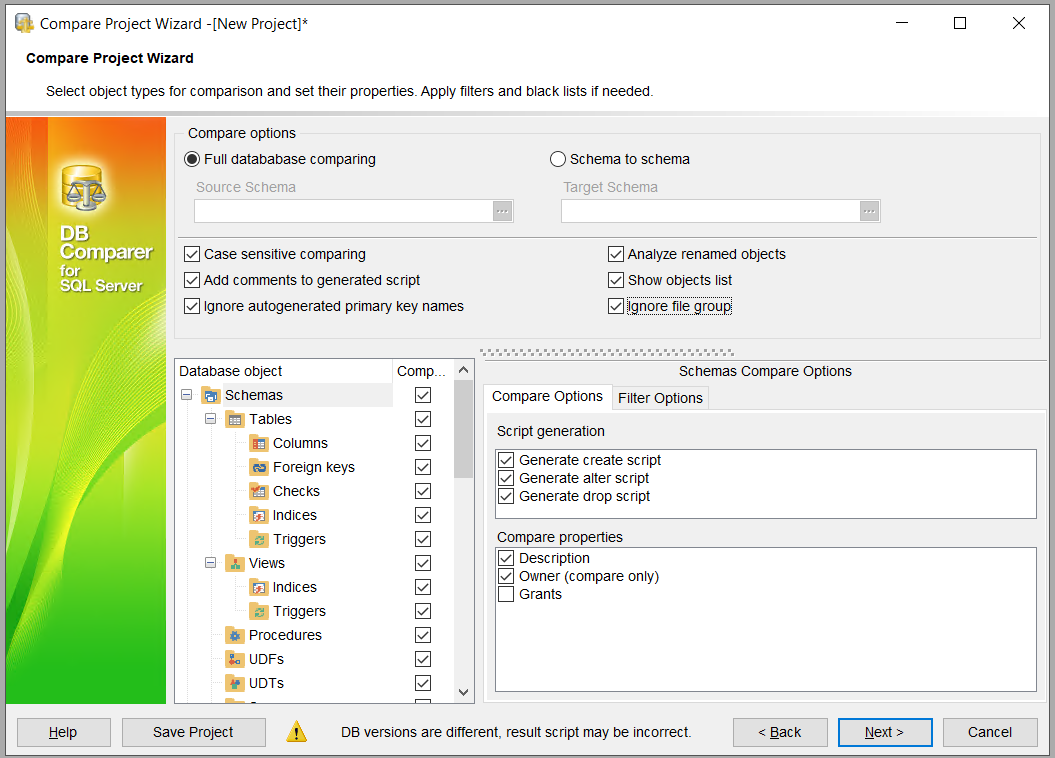Select the Schemas icon in the tree
Screen dimensions: 1055x758
coord(211,395)
